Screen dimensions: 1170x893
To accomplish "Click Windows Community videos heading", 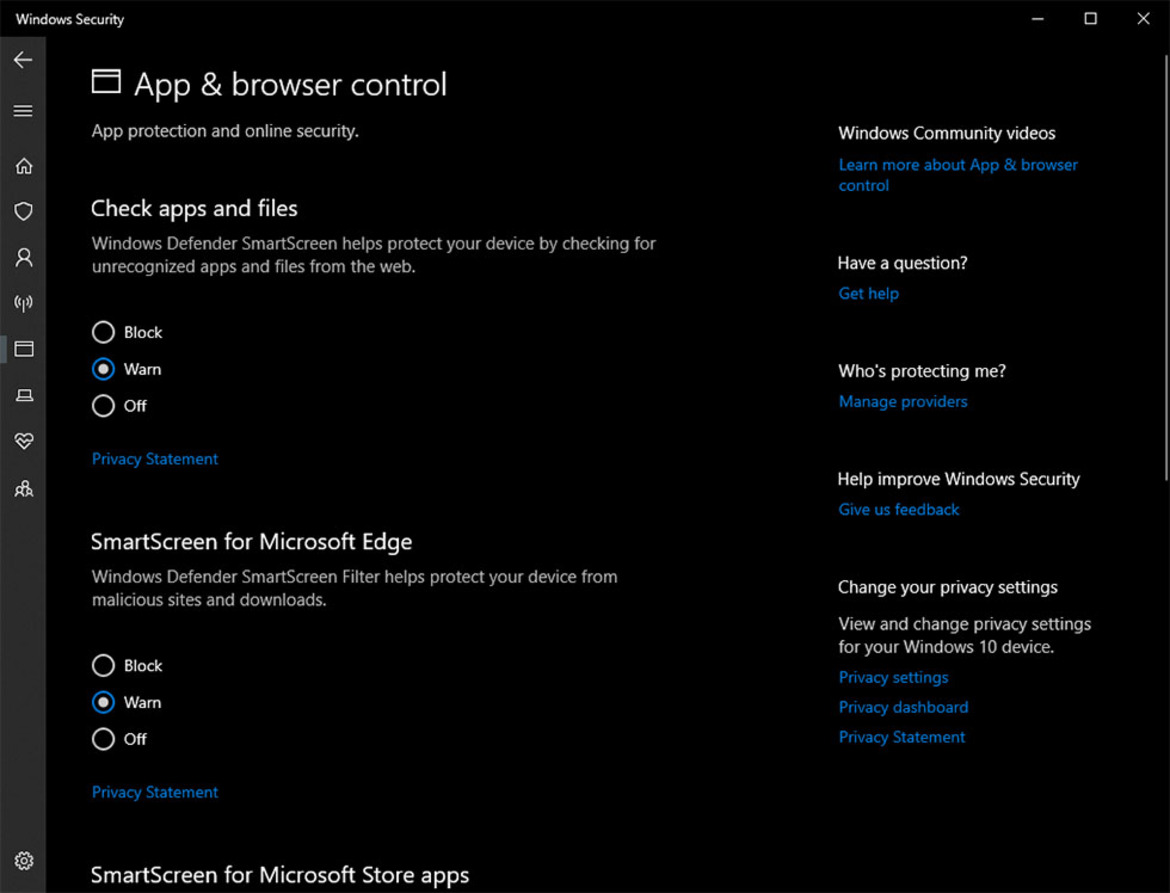I will point(947,133).
